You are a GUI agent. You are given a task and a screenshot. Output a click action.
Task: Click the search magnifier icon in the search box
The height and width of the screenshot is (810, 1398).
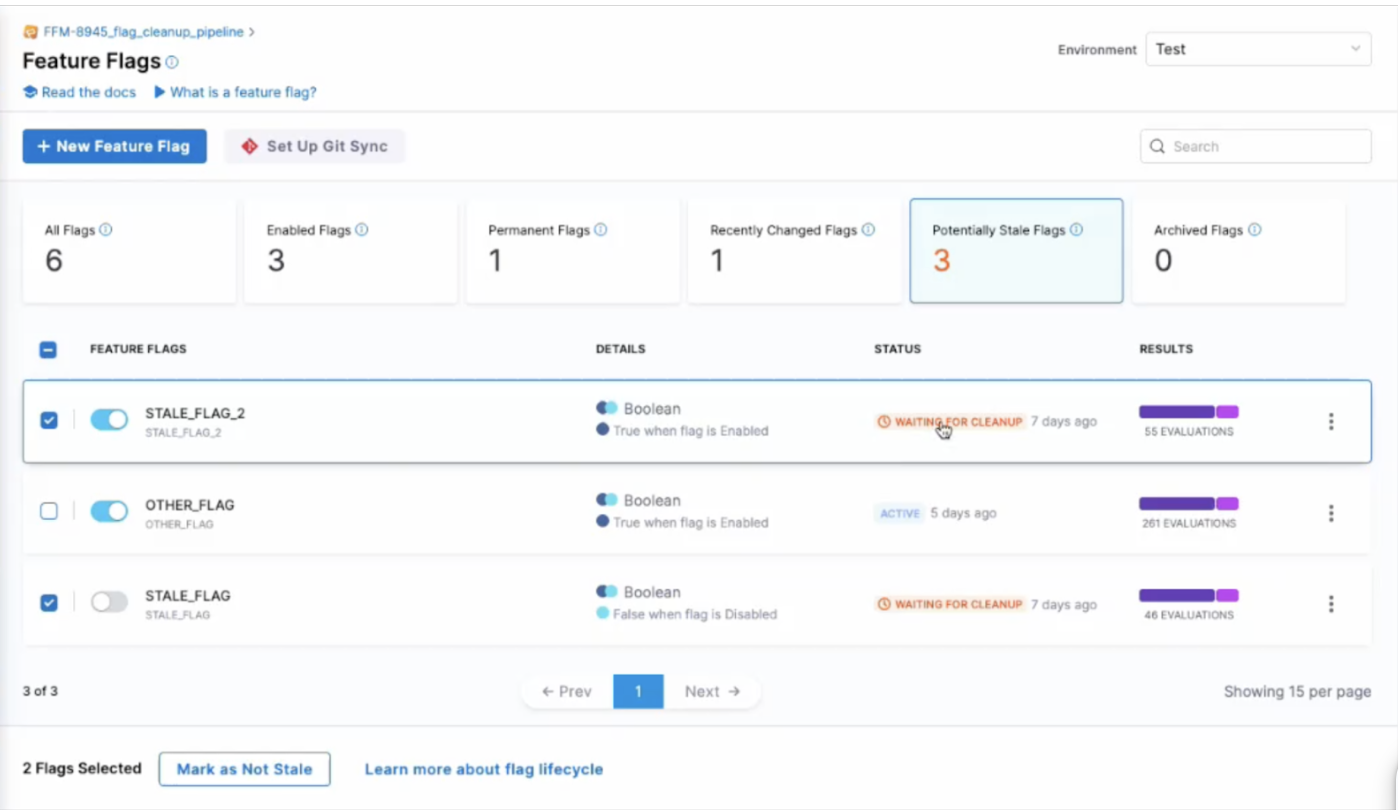tap(1157, 146)
